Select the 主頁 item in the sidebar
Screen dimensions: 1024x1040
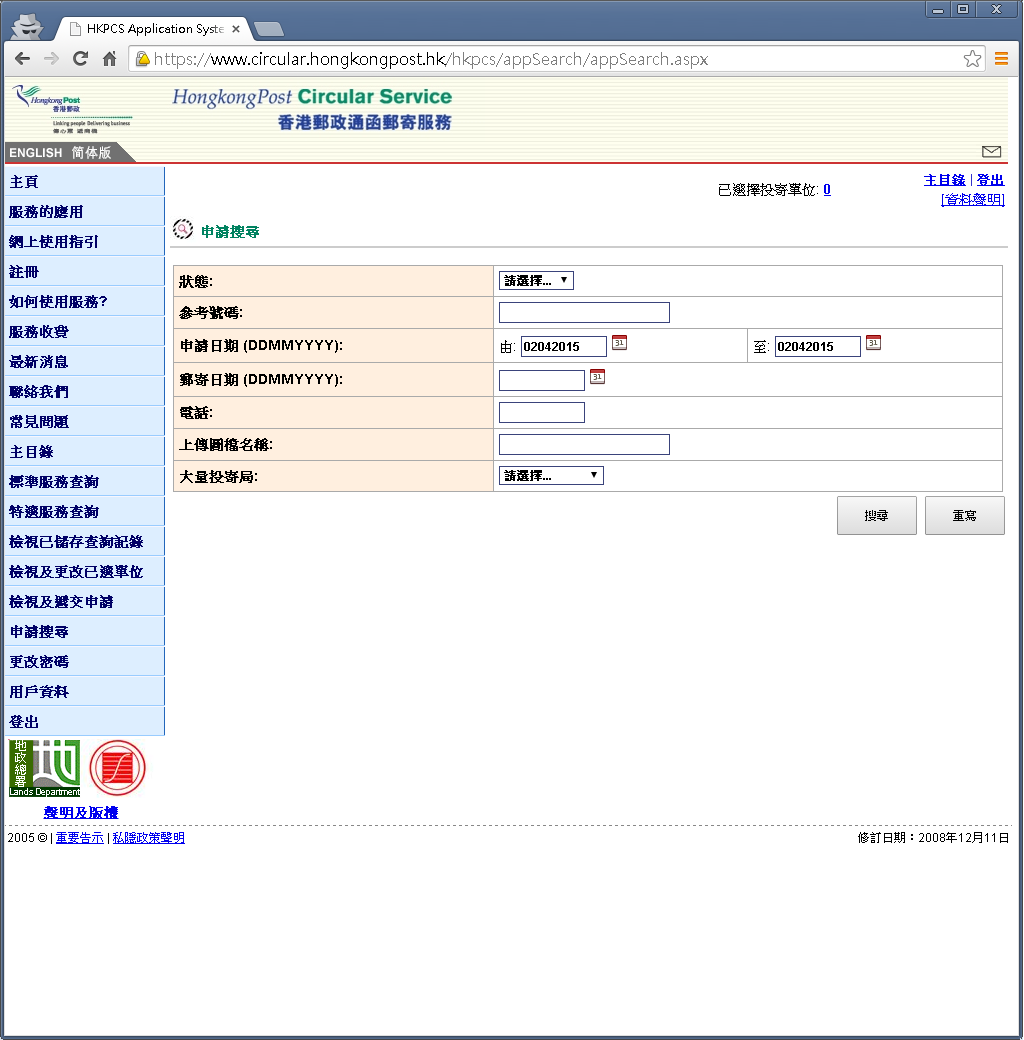click(23, 181)
